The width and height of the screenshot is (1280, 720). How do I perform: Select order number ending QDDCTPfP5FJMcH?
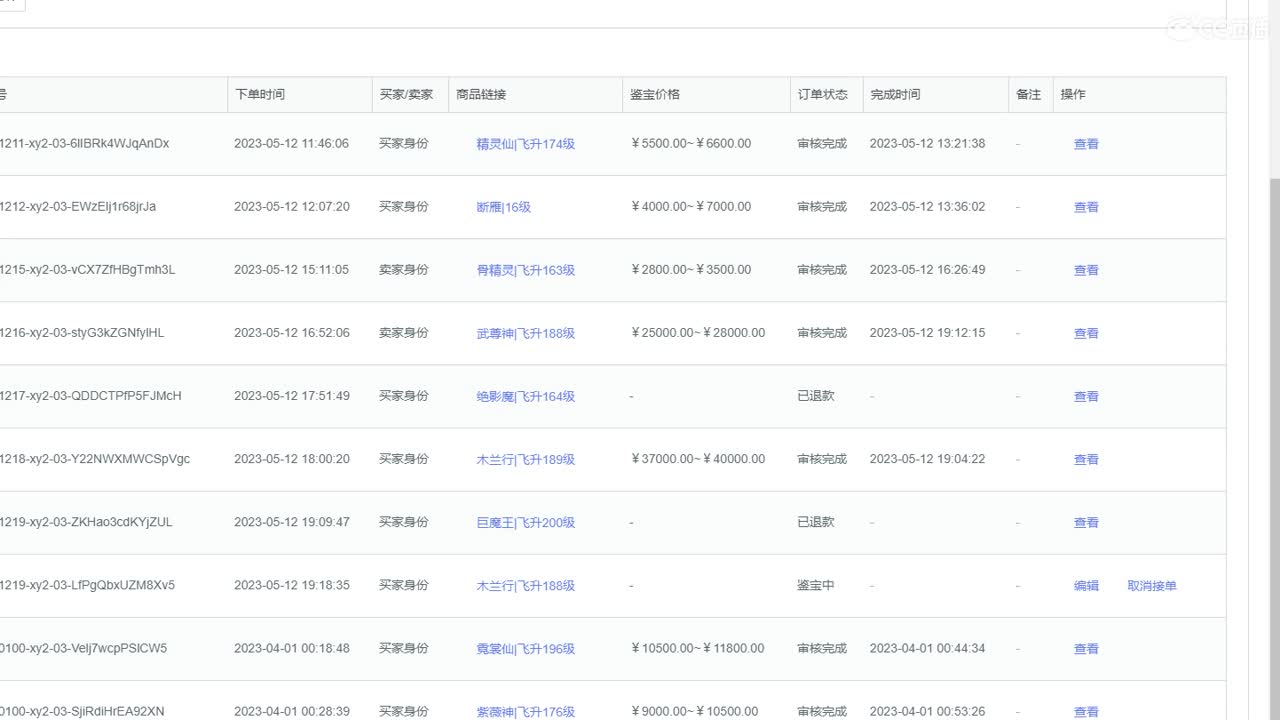tap(91, 395)
